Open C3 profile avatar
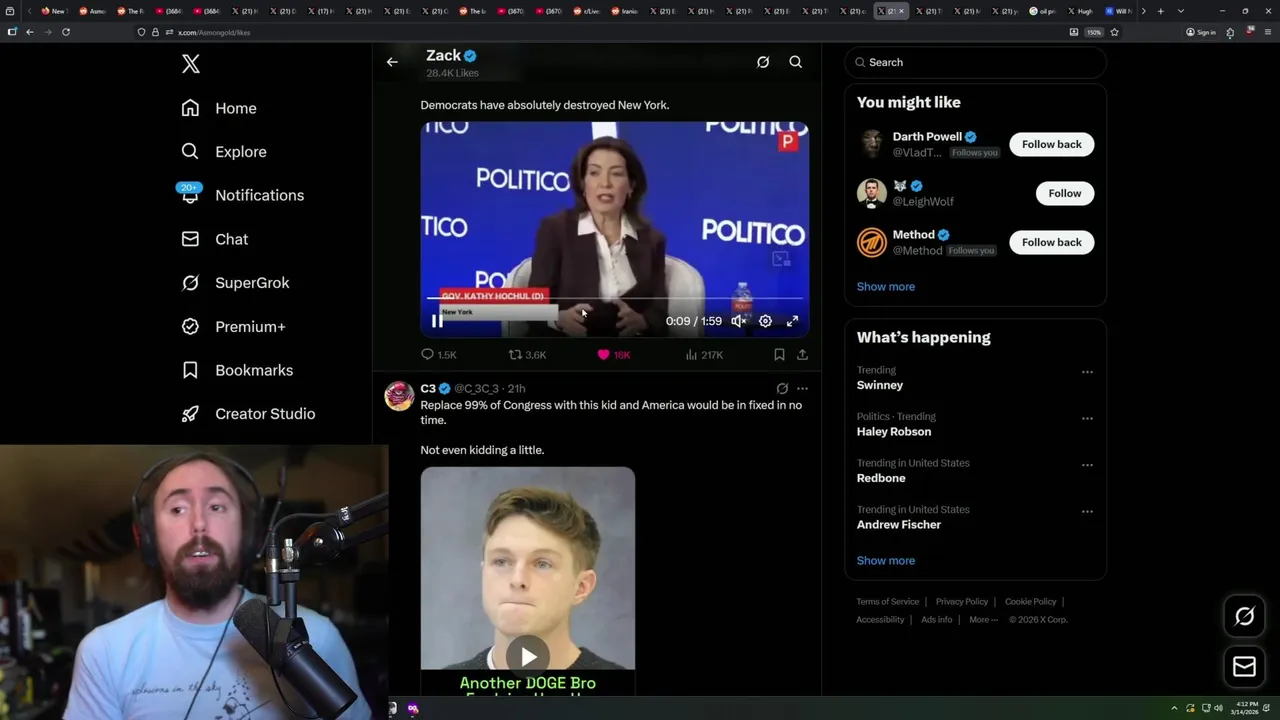Image resolution: width=1280 pixels, height=720 pixels. click(399, 396)
